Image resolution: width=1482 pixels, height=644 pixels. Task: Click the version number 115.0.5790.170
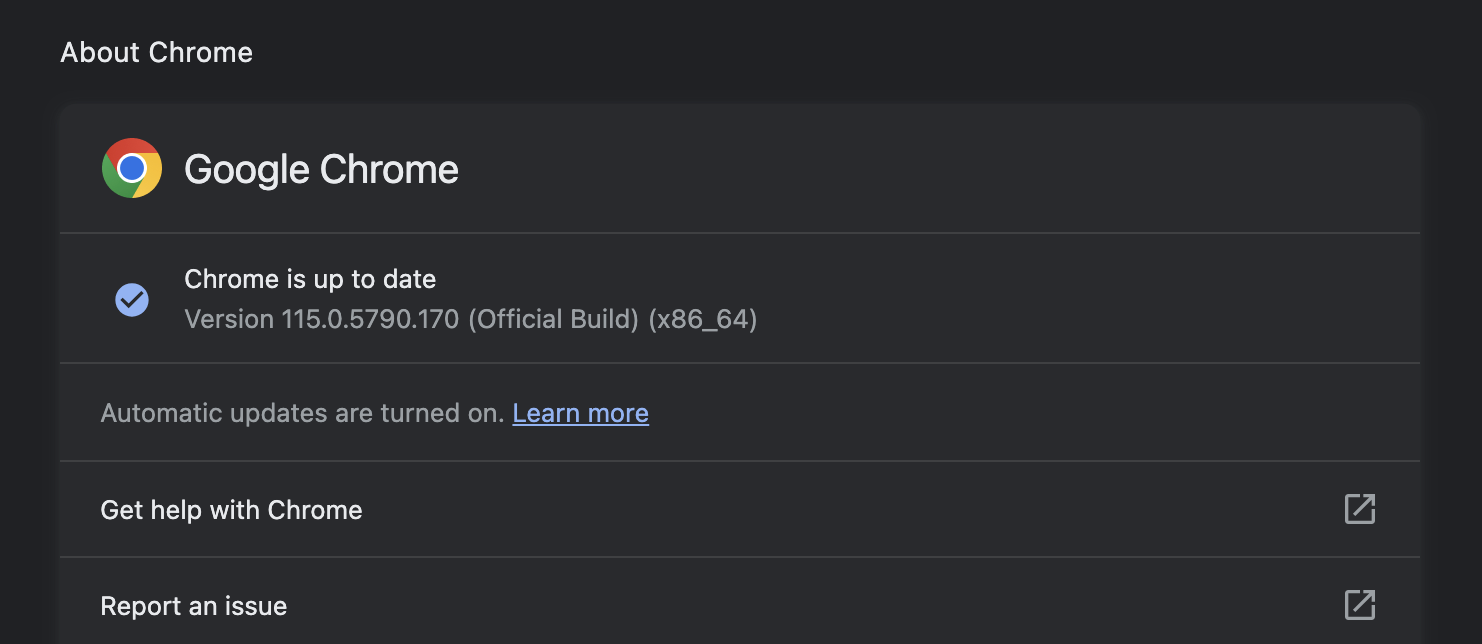tap(370, 320)
